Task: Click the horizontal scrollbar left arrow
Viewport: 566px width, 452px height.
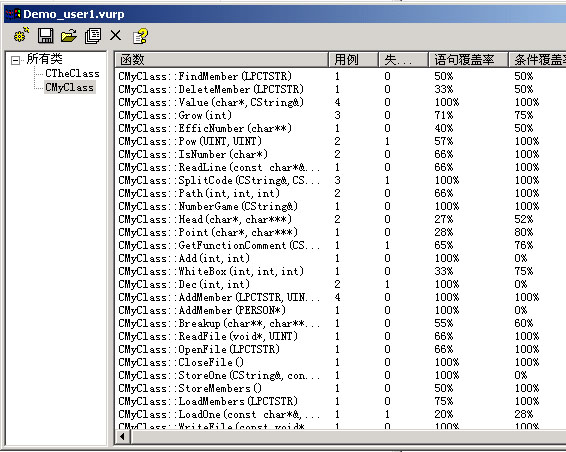Action: tap(122, 437)
